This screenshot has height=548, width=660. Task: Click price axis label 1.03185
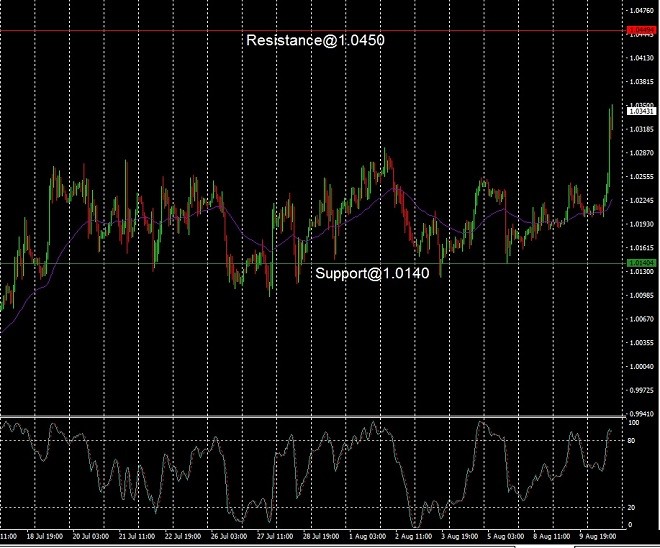(642, 129)
